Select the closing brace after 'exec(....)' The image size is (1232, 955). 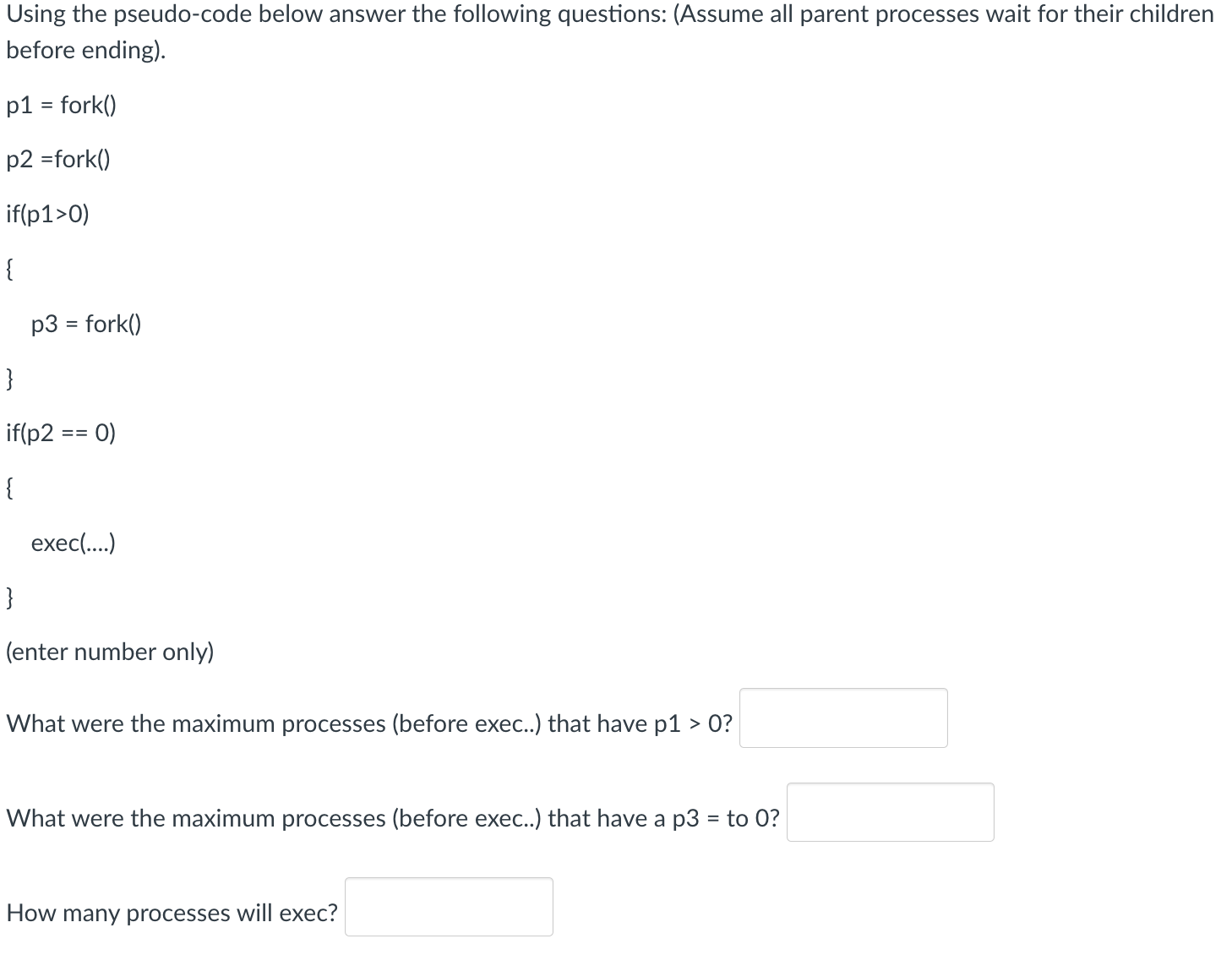[x=8, y=598]
